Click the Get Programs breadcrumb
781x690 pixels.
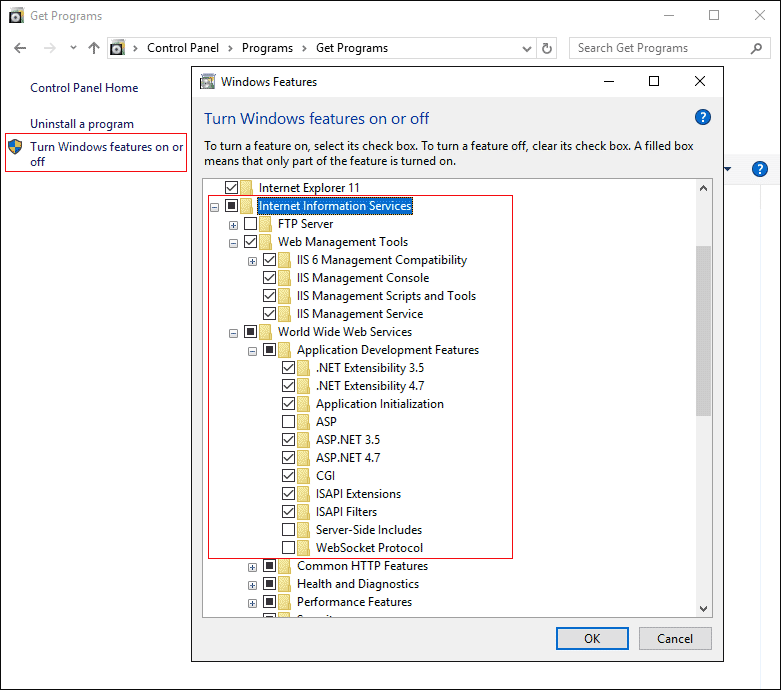(352, 48)
